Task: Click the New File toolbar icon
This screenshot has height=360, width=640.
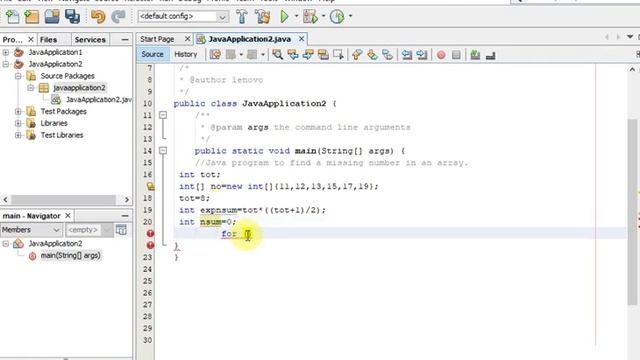Action: click(x=12, y=16)
